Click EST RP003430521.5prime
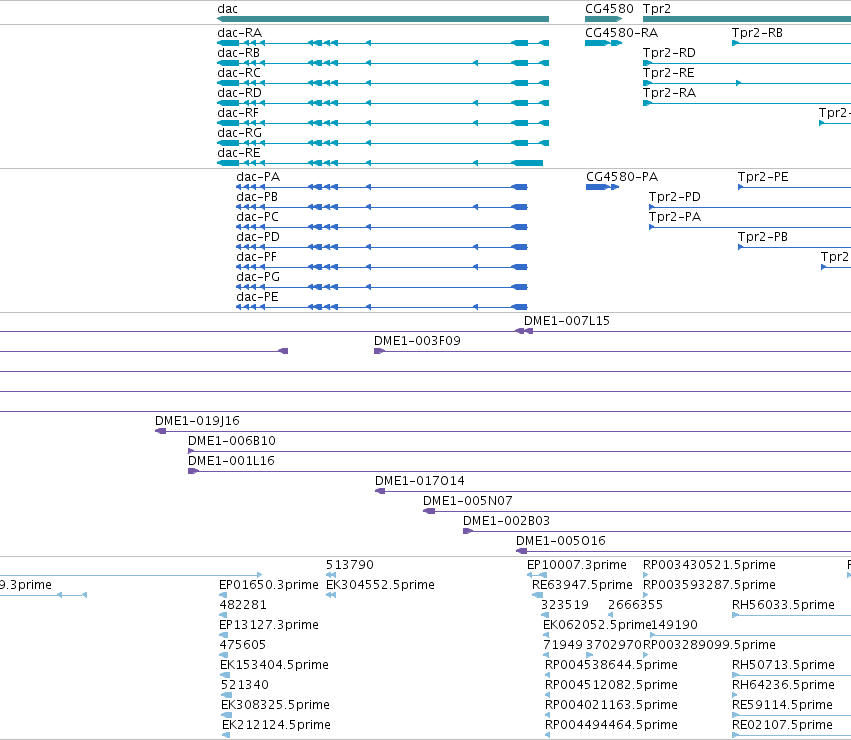The height and width of the screenshot is (740, 851). [x=709, y=565]
